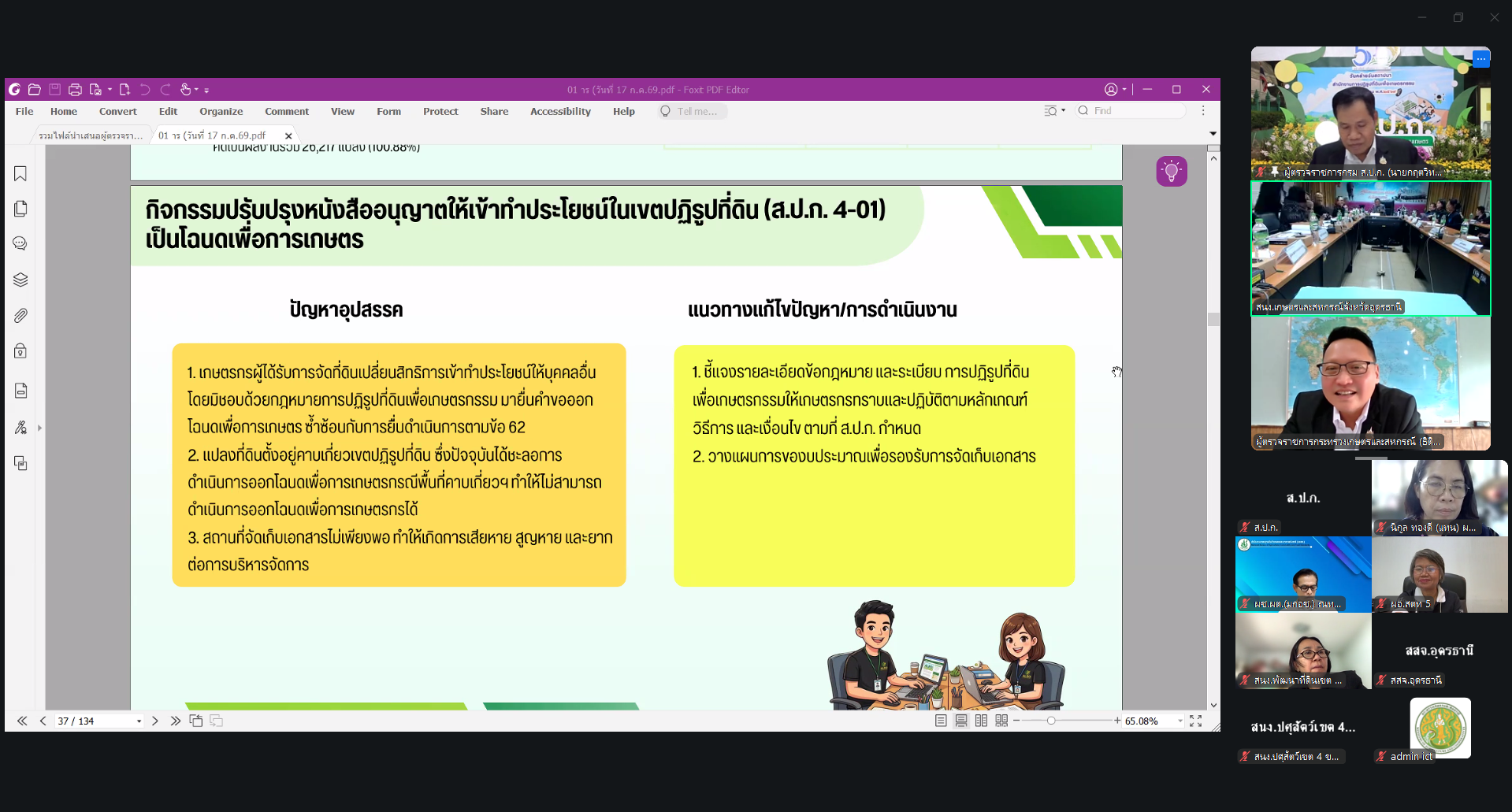Viewport: 1512px width, 812px height.
Task: Click the Foxit logo icon in title bar
Action: click(14, 90)
